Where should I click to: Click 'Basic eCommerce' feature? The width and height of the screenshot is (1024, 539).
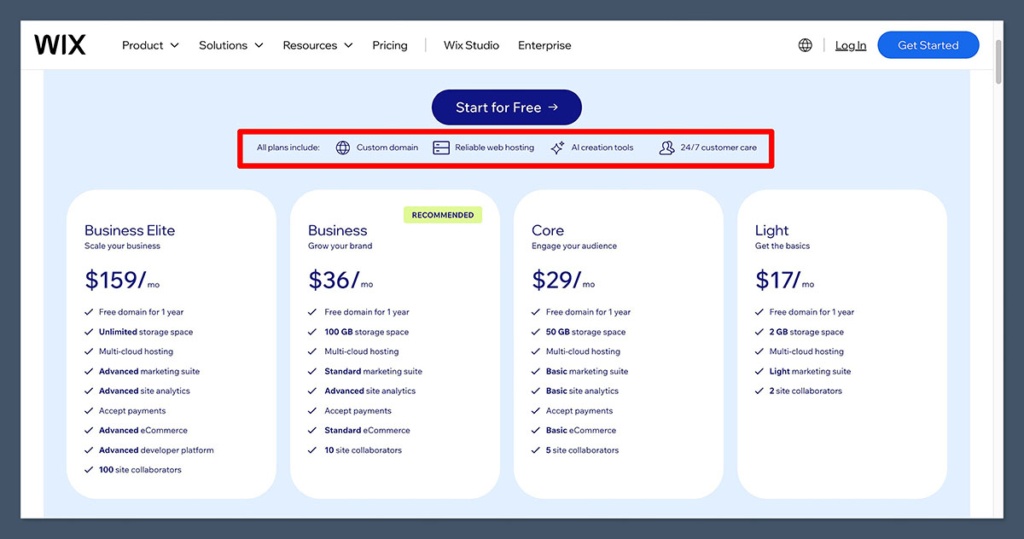click(x=581, y=431)
